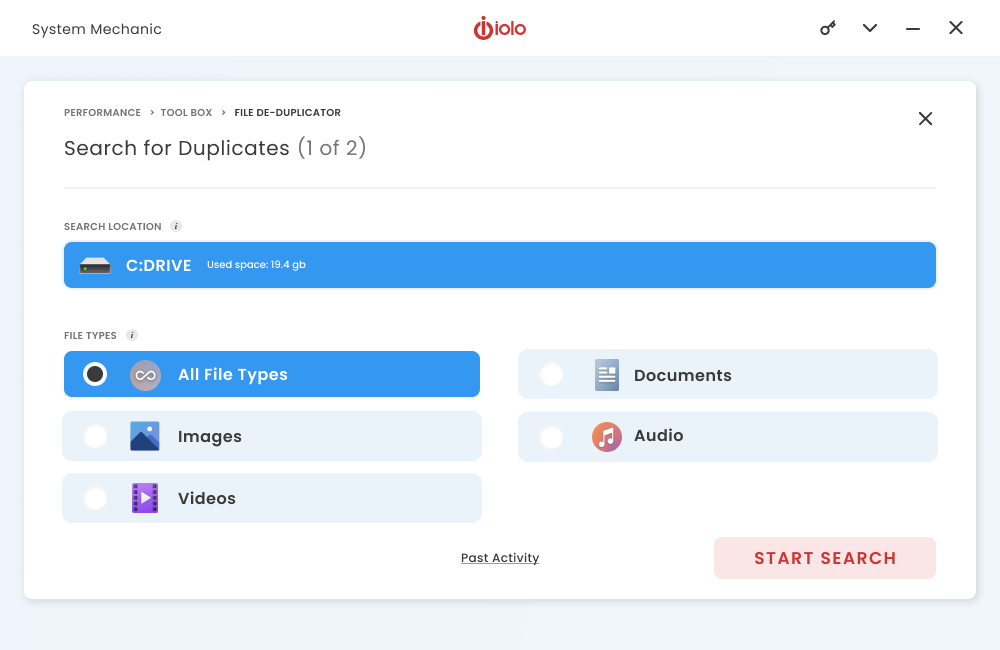This screenshot has width=1000, height=650.
Task: Select the C:DRIVE search location row
Action: point(500,265)
